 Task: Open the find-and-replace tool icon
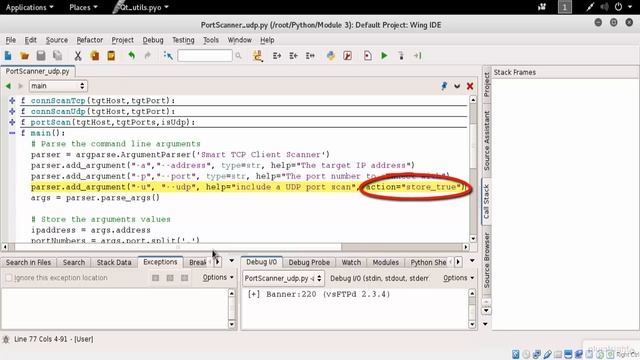coord(258,56)
